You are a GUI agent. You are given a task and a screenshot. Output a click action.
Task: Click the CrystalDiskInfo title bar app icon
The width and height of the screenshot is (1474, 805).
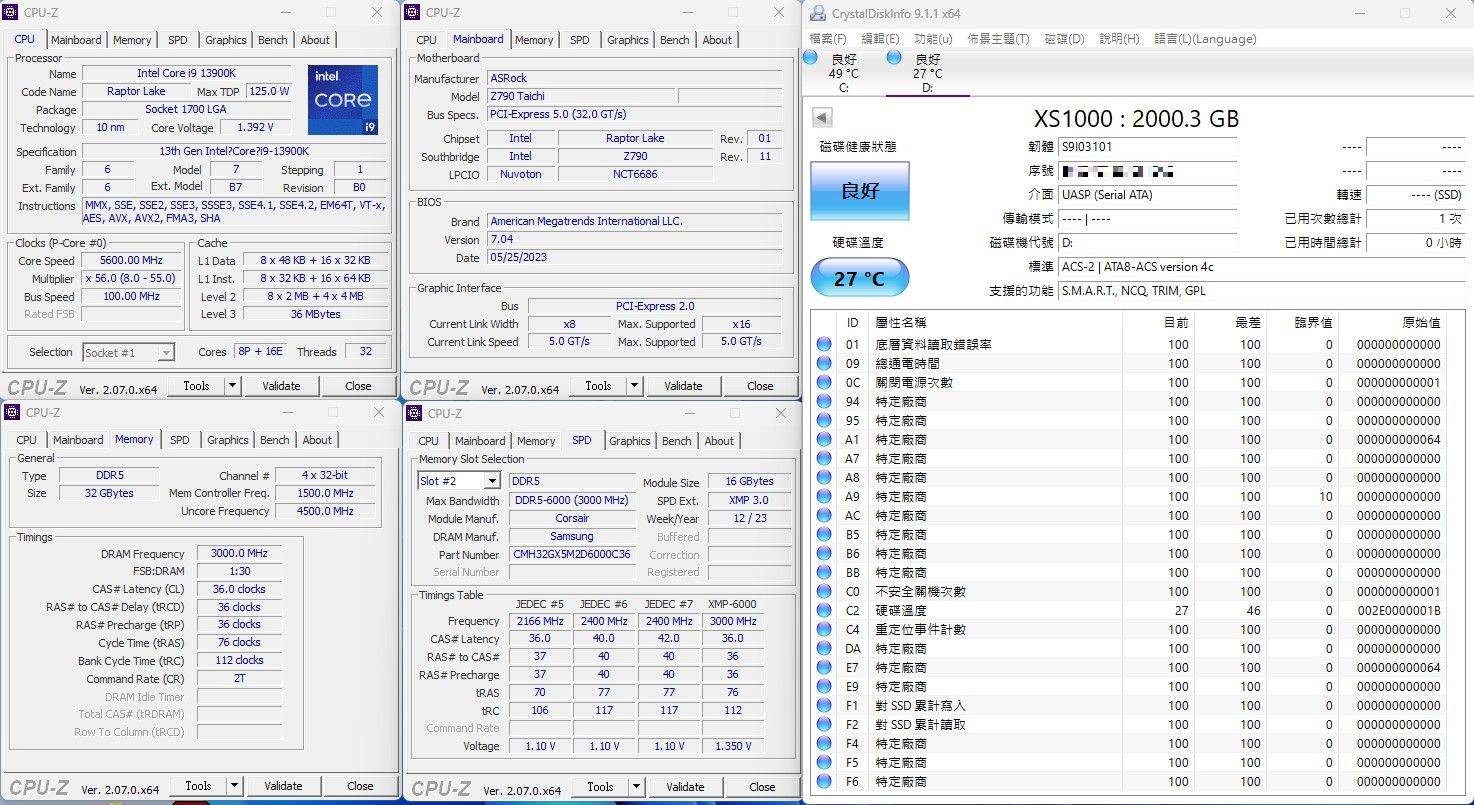[x=817, y=13]
